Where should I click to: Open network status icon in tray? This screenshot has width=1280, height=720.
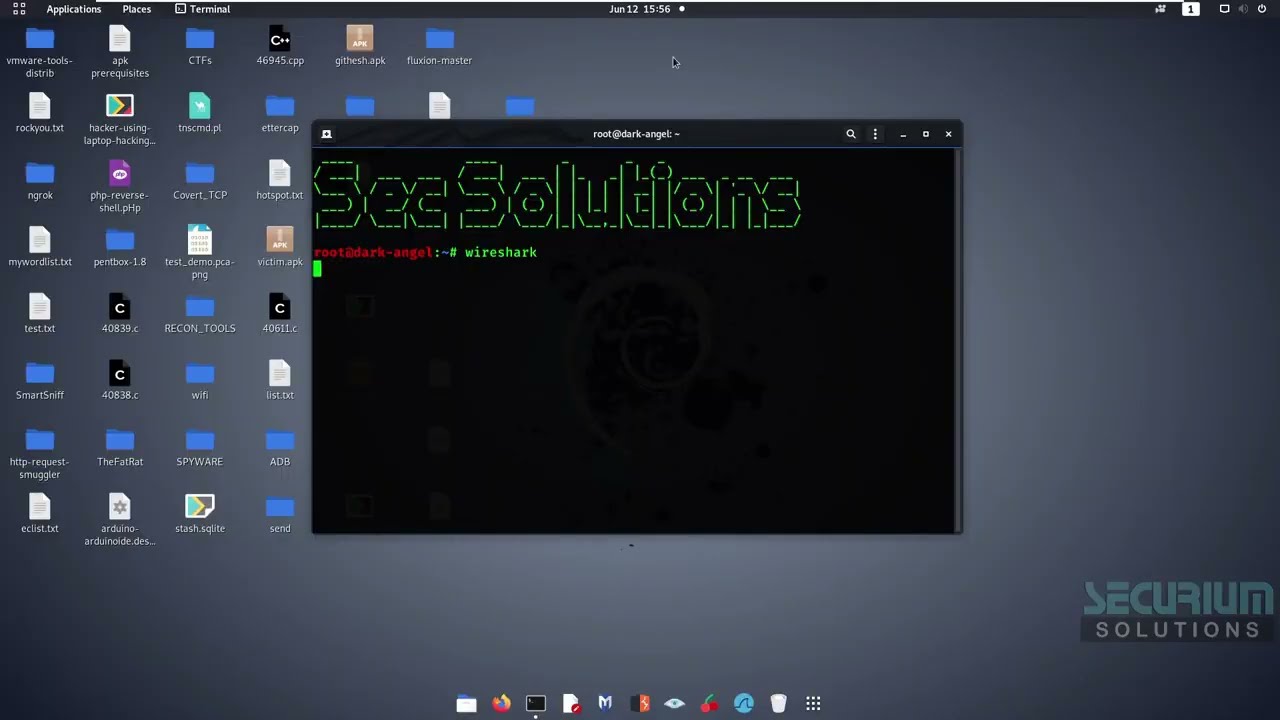tap(1224, 9)
